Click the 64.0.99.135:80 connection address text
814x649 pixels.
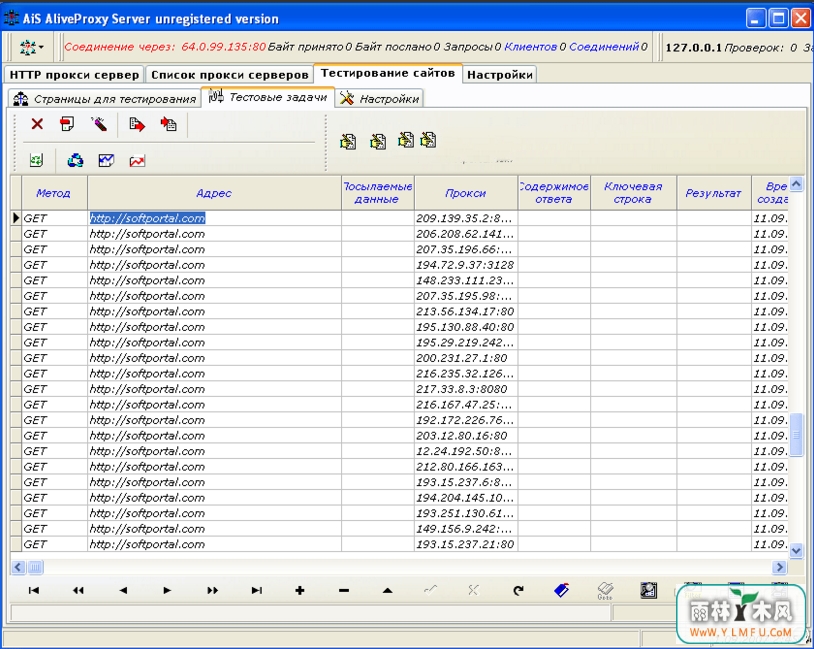pos(223,47)
